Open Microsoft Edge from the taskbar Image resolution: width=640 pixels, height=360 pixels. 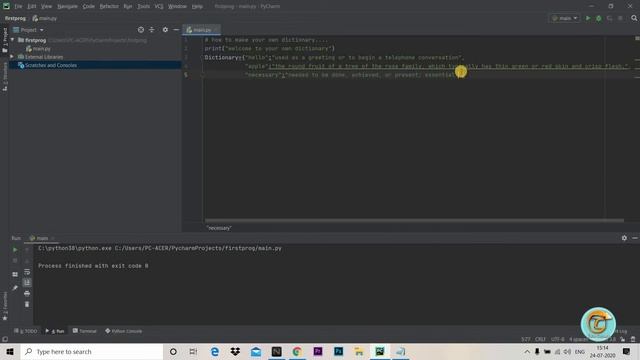click(215, 351)
